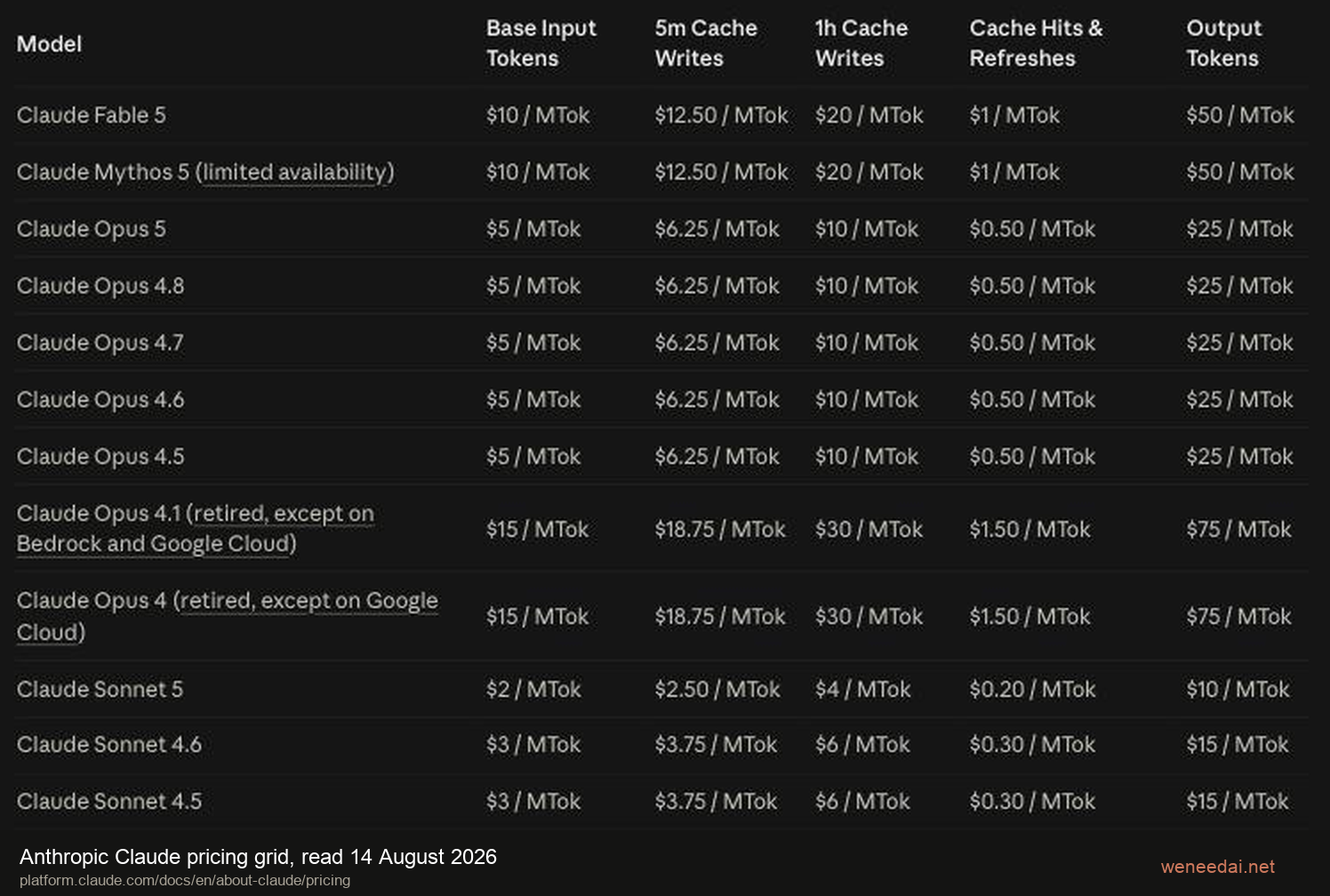Select the Claude Fable 5 model name
The width and height of the screenshot is (1330, 896).
[92, 116]
